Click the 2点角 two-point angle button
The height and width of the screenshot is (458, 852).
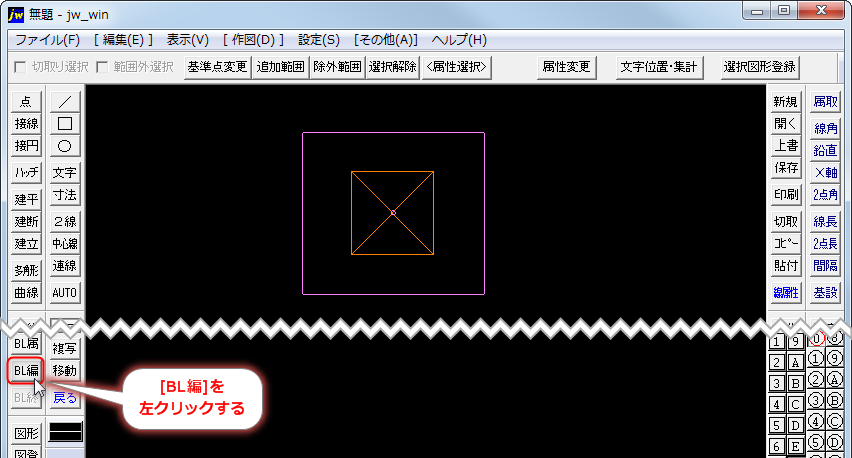tap(825, 195)
